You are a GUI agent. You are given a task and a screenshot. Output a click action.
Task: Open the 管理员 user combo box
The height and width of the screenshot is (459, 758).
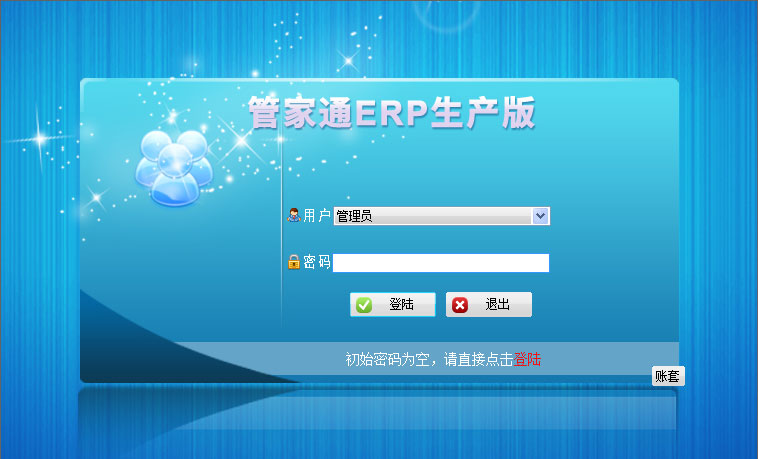[x=432, y=216]
